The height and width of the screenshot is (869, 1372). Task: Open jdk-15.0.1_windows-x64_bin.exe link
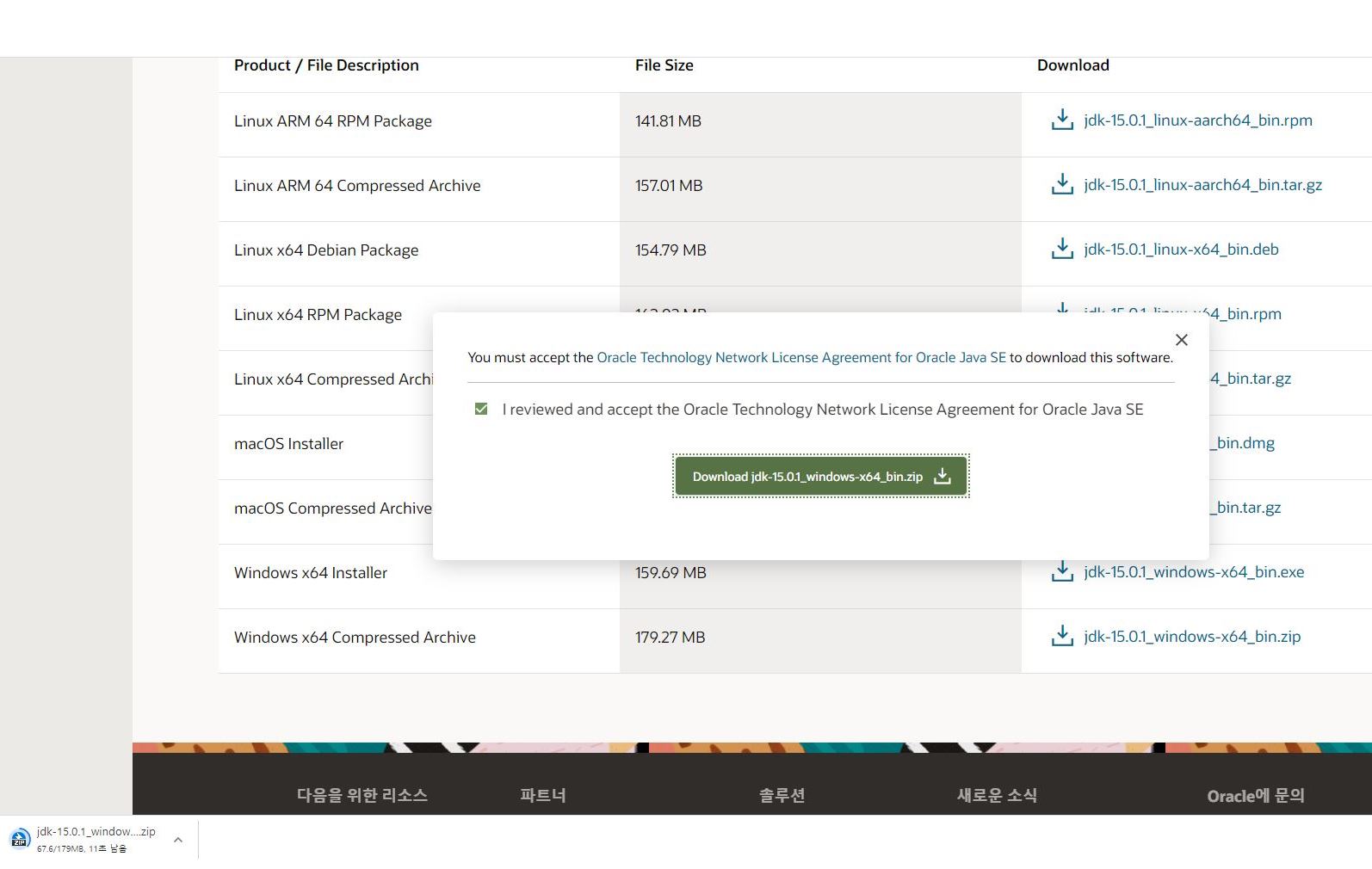point(1194,572)
